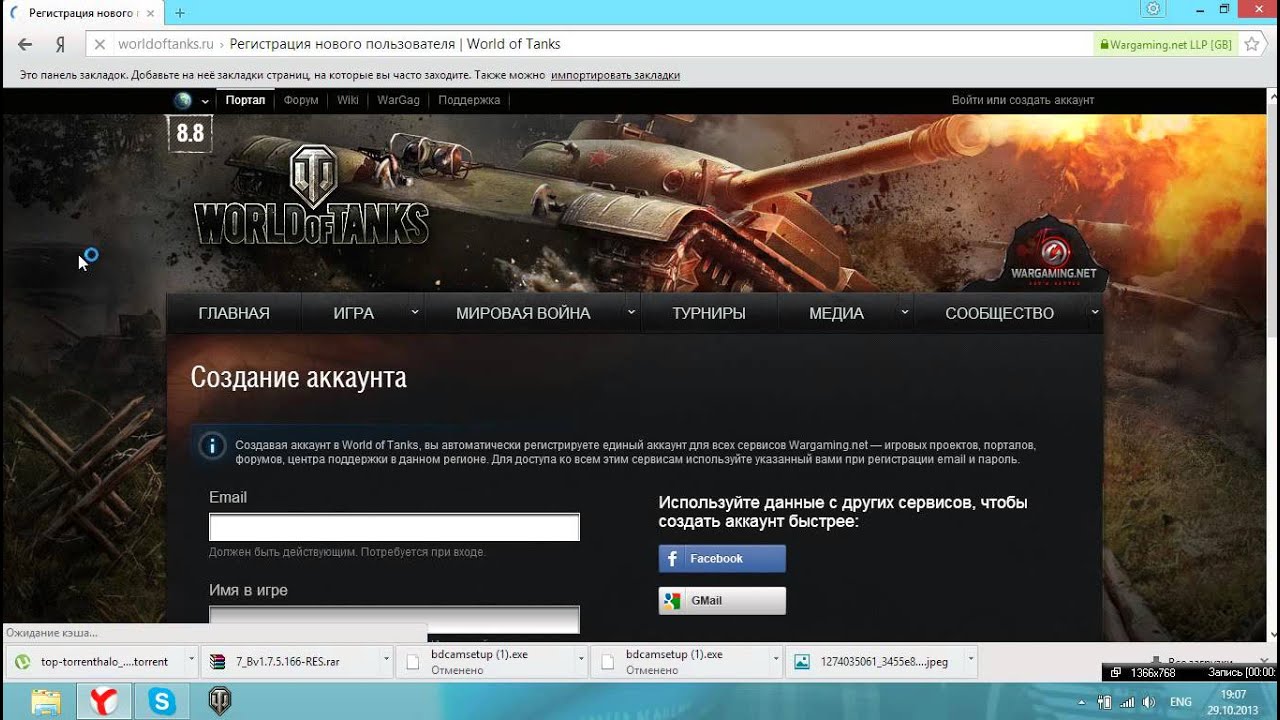
Task: Register using the GMail button
Action: point(722,600)
